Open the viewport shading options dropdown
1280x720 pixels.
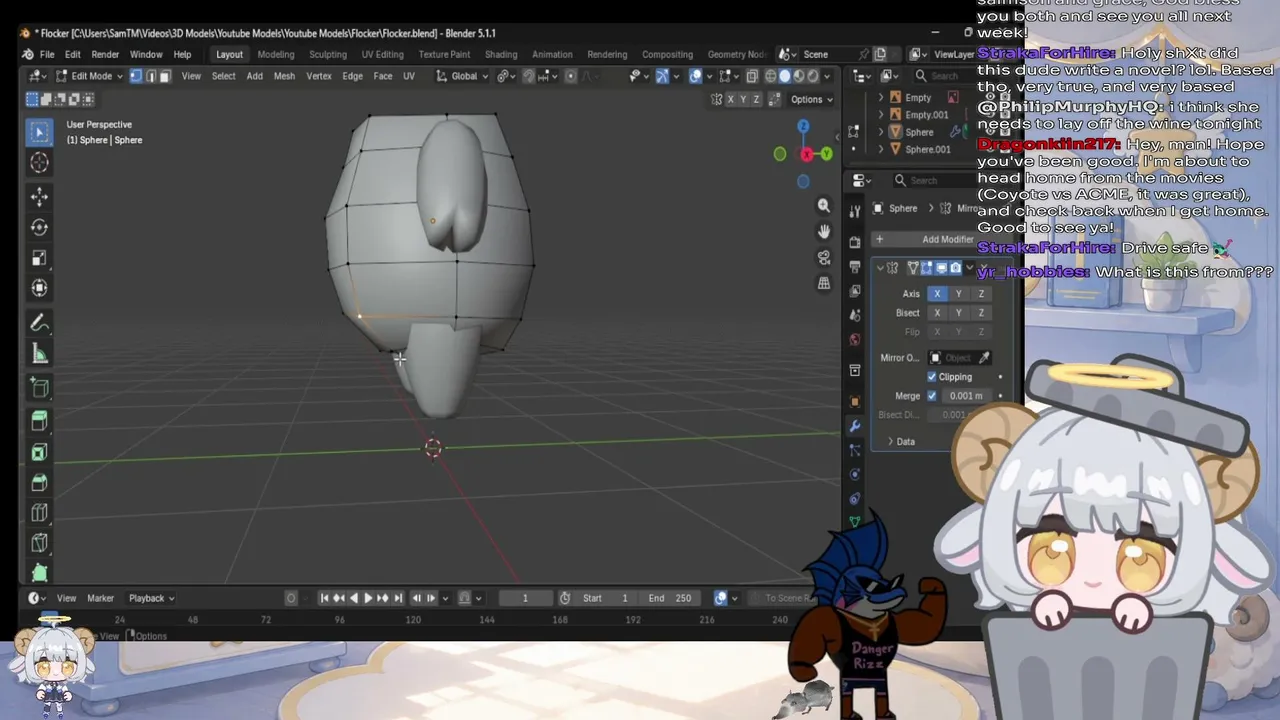828,76
